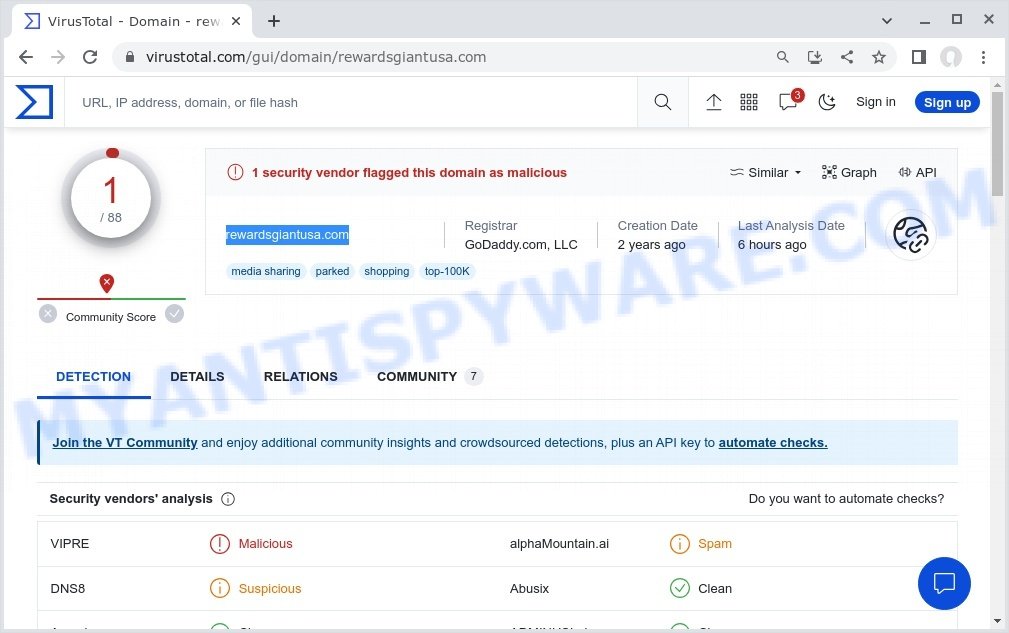Image resolution: width=1009 pixels, height=633 pixels.
Task: Click the automate checks link
Action: [x=773, y=443]
